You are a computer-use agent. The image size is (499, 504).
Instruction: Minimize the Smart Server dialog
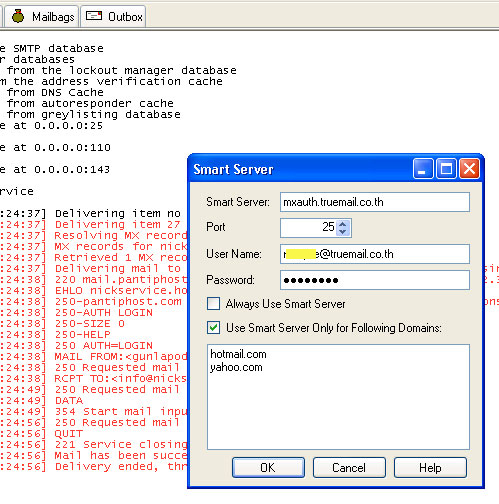[x=423, y=169]
